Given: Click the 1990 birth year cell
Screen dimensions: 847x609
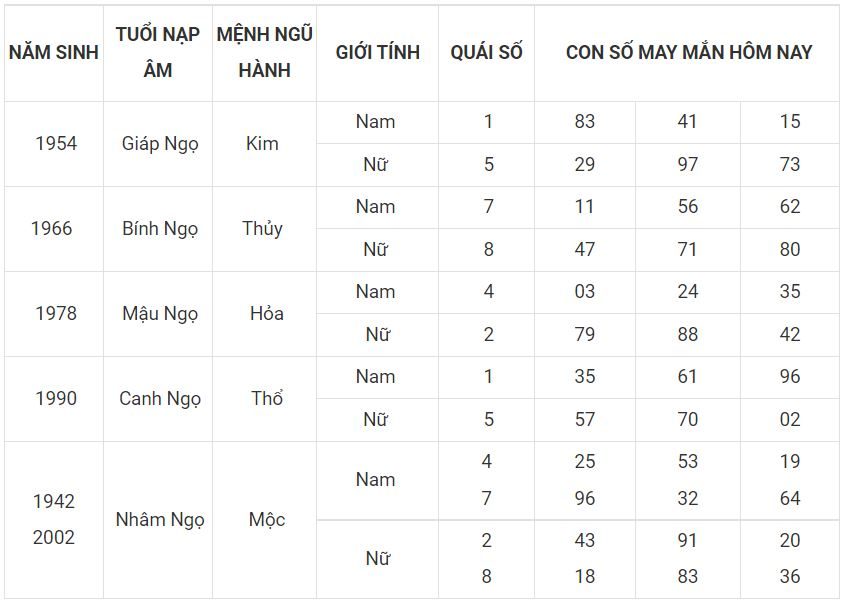Looking at the screenshot, I should (x=56, y=398).
